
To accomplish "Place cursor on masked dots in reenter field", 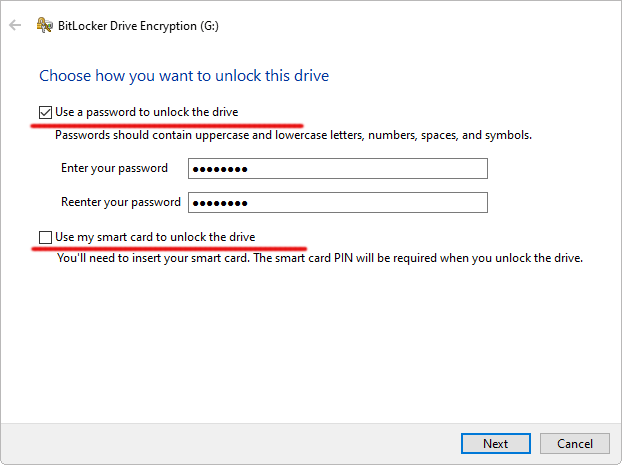I will click(220, 204).
